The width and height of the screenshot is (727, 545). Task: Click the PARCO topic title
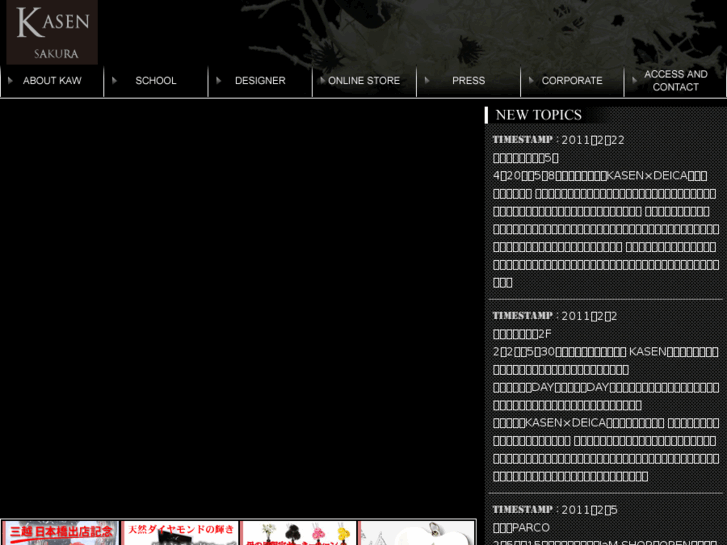[x=521, y=528]
